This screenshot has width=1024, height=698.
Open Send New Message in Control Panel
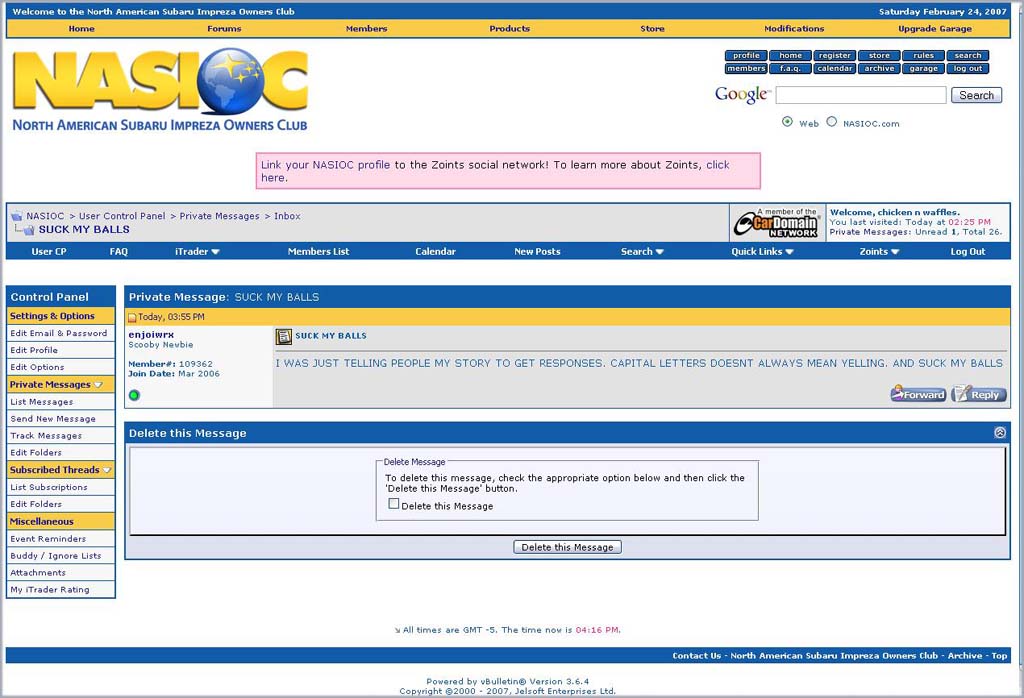click(53, 419)
